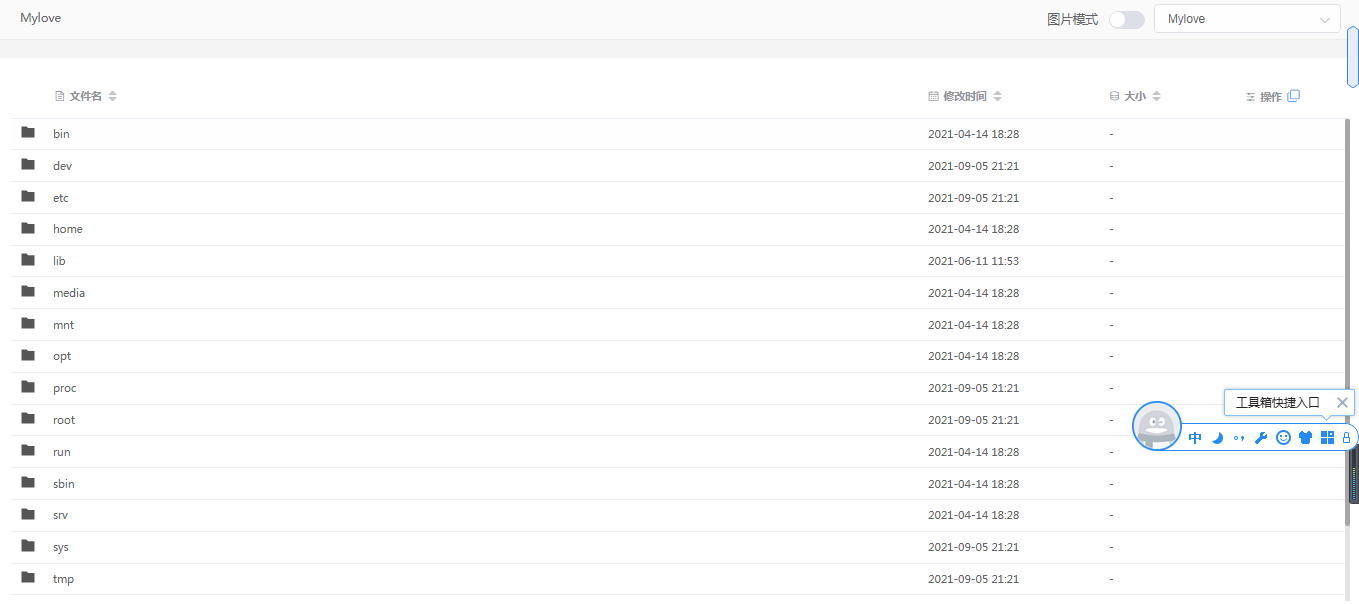Click the moon half-width icon in IME bar

(1217, 438)
